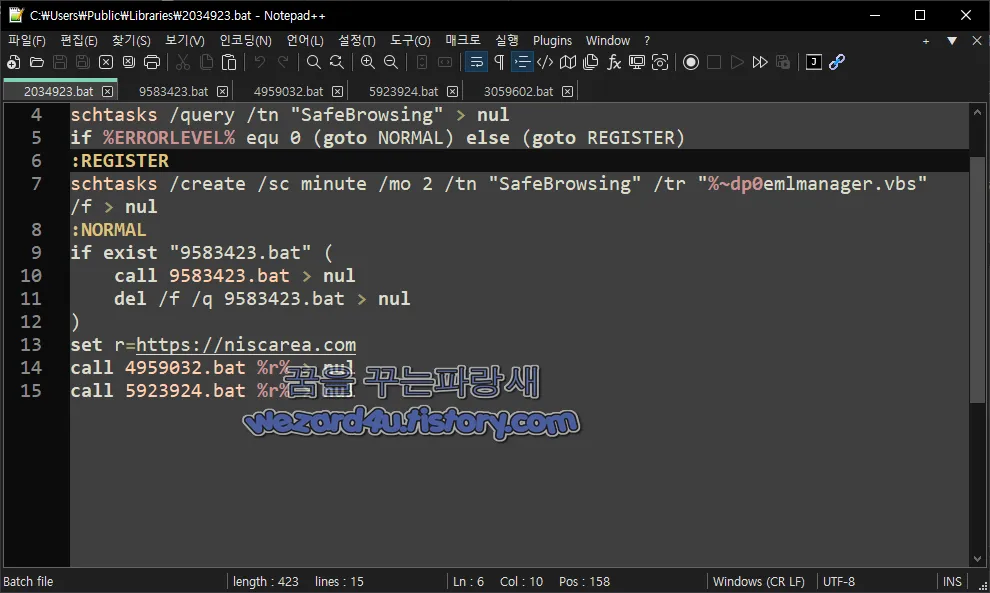Click the J plugin toolbar icon

coord(814,62)
